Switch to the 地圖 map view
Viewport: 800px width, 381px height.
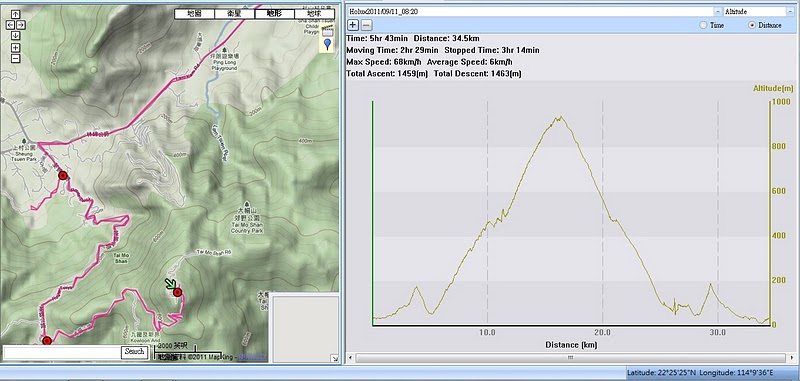pyautogui.click(x=194, y=14)
